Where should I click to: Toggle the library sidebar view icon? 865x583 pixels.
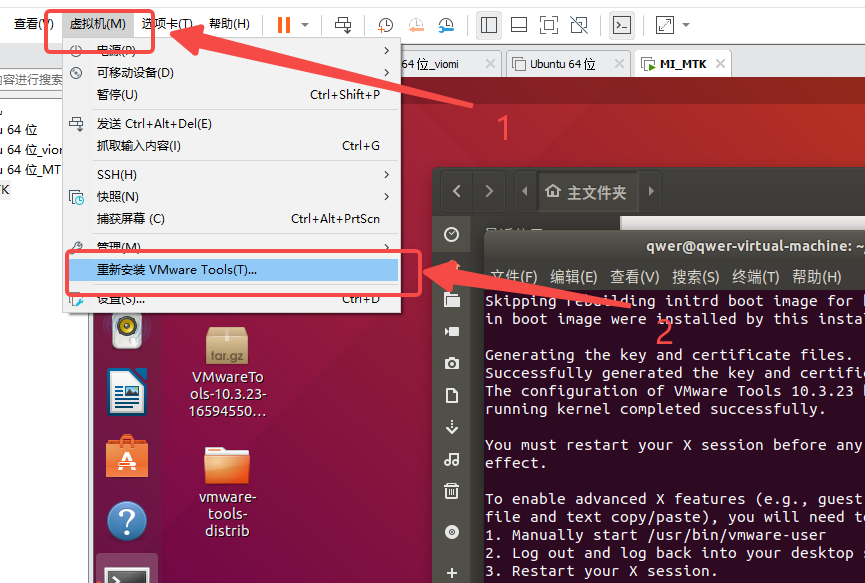489,25
